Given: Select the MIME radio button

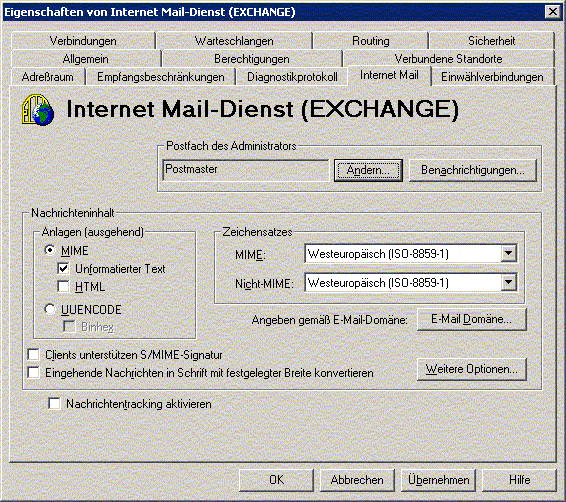Looking at the screenshot, I should (50, 250).
